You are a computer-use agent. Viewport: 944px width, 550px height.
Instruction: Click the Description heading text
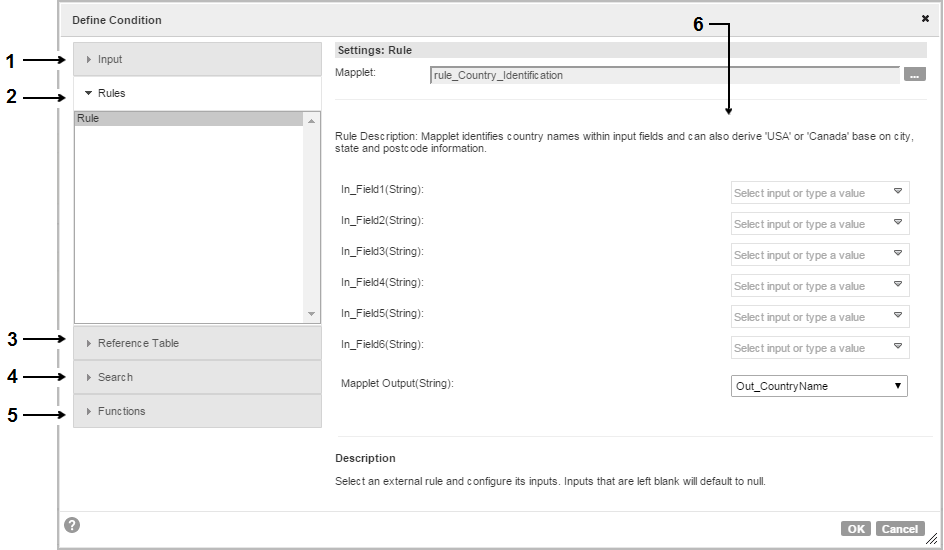coord(365,459)
